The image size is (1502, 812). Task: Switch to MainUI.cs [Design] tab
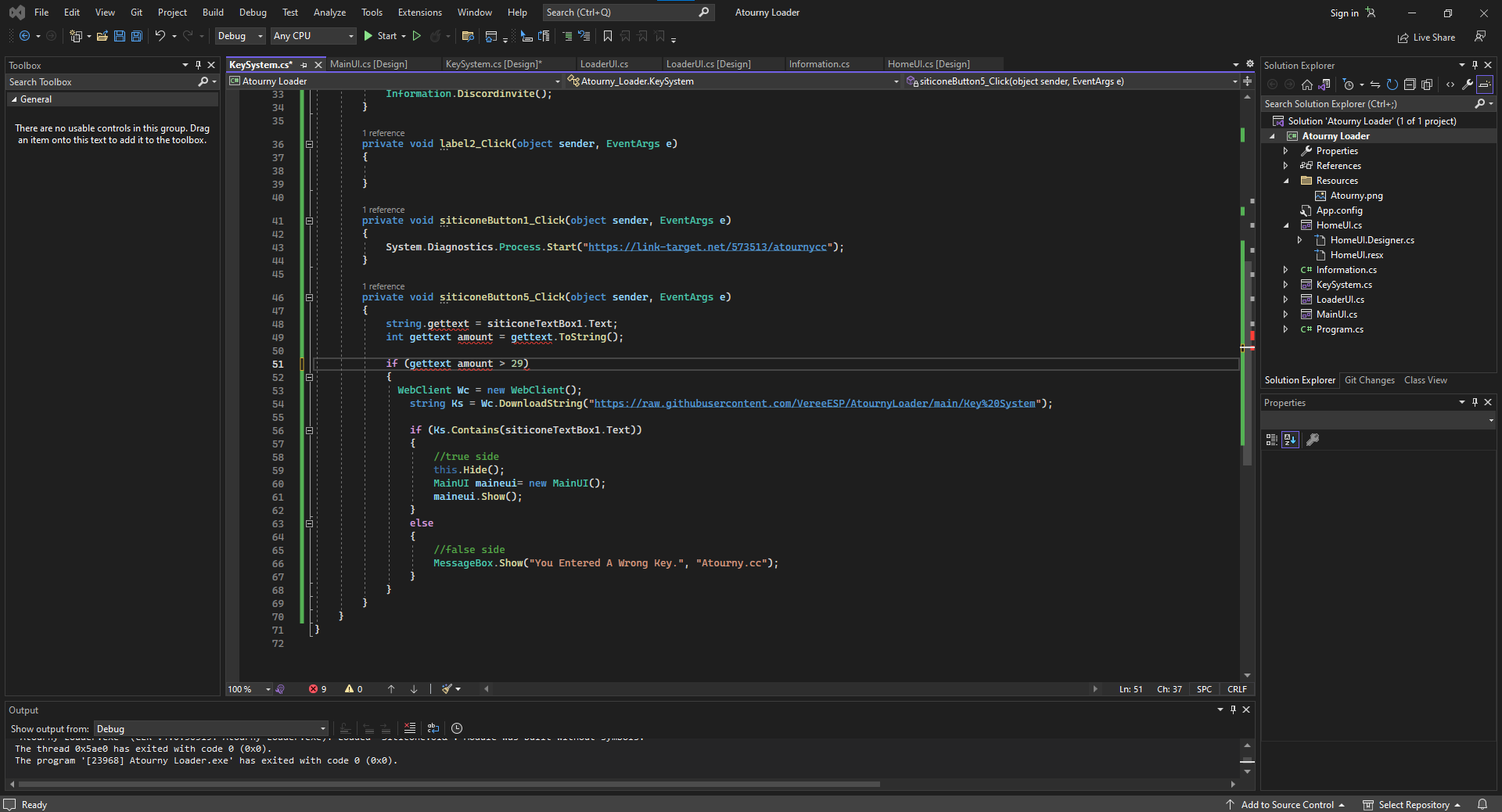[x=368, y=64]
